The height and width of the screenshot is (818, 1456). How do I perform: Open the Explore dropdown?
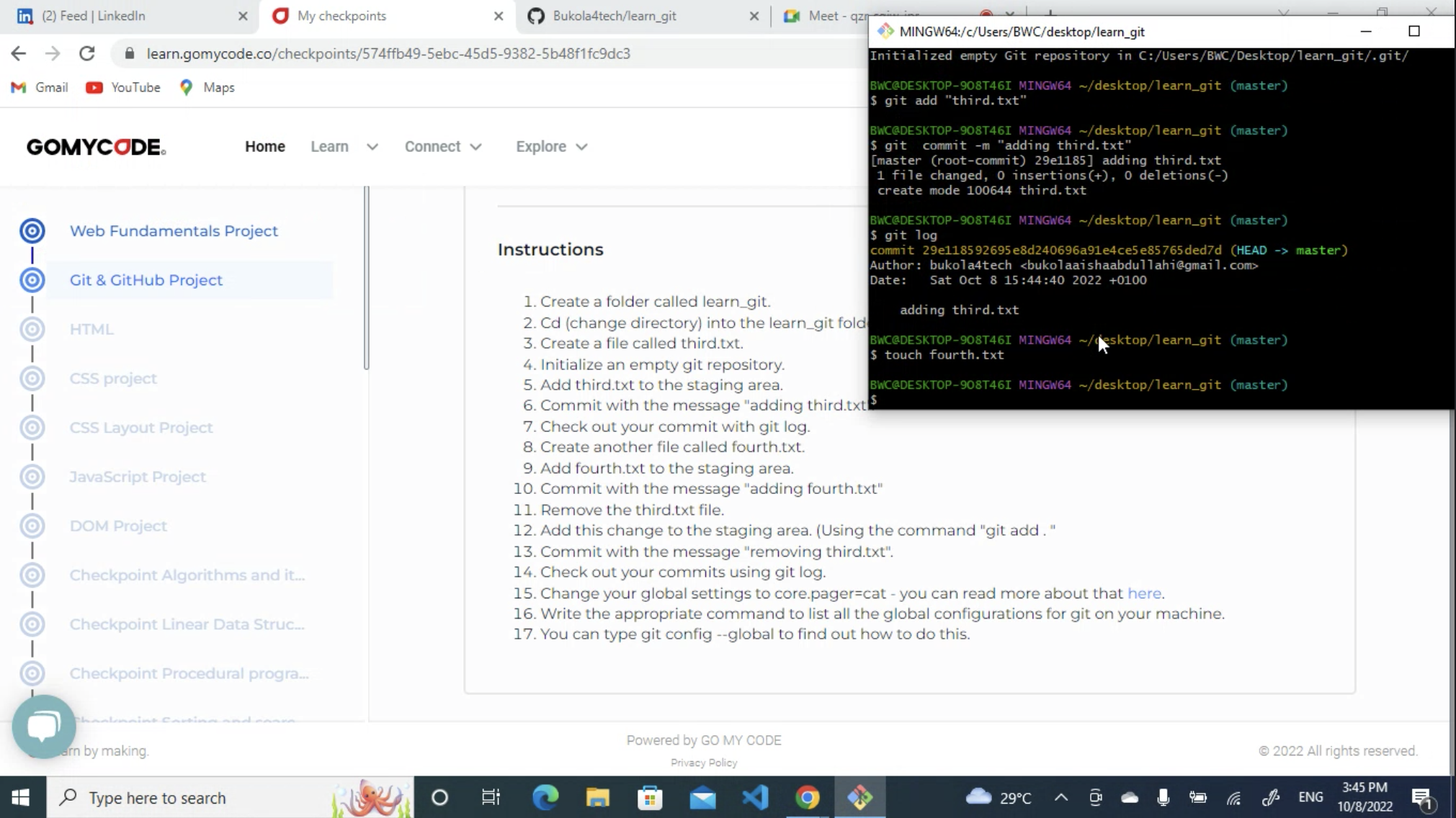click(x=550, y=146)
